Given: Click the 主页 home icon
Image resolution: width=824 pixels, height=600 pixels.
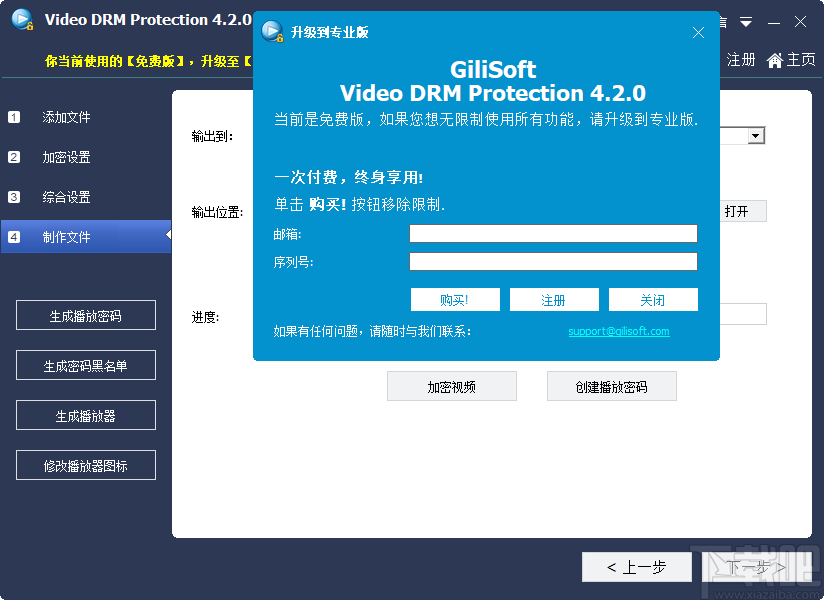Looking at the screenshot, I should pos(775,59).
